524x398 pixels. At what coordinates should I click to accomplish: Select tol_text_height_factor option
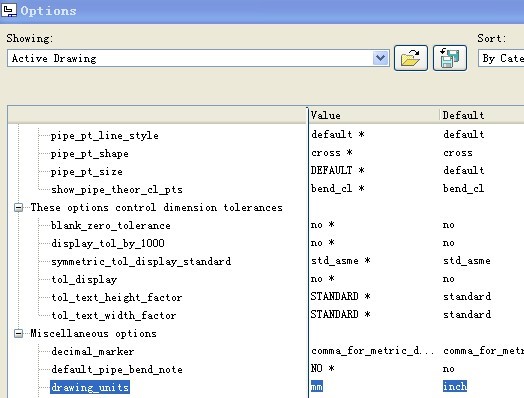(117, 298)
